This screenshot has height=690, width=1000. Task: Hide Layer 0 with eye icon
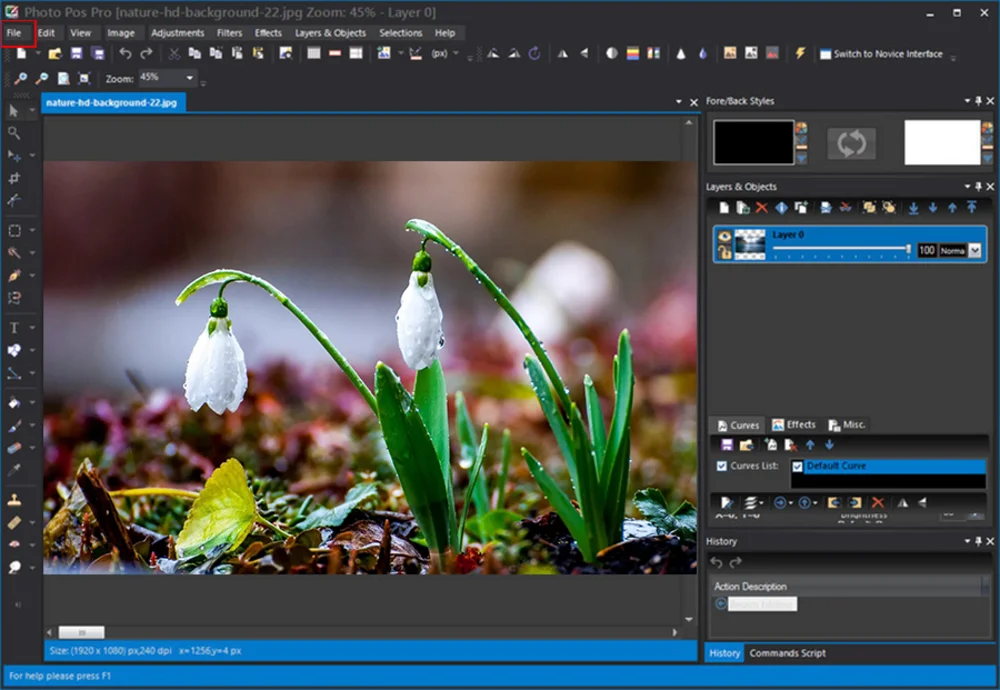point(724,236)
